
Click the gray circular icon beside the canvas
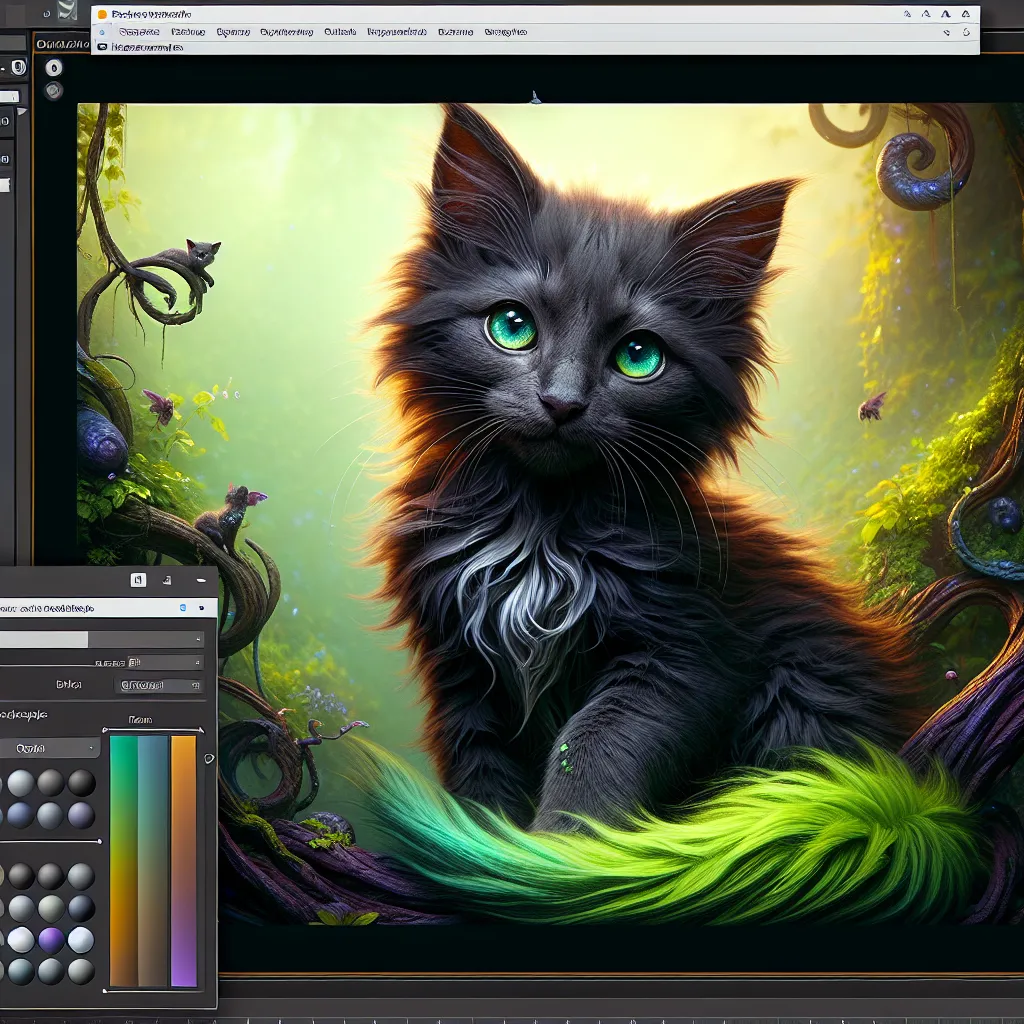[x=53, y=91]
